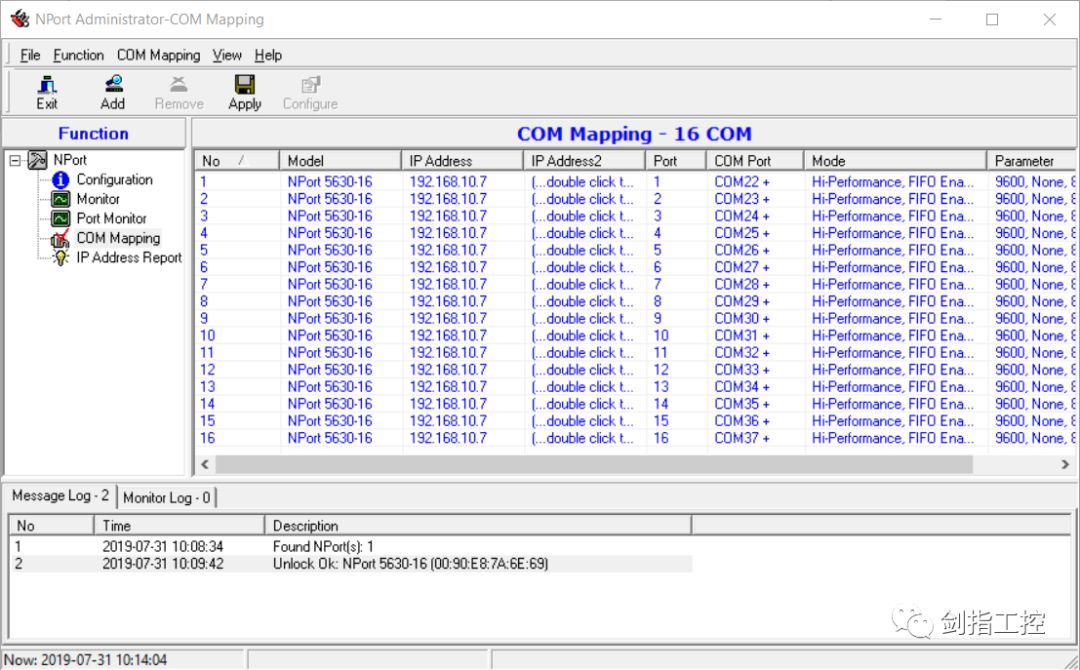Screen dimensions: 1080x670
Task: Select the NPort root tree label
Action: [x=70, y=160]
